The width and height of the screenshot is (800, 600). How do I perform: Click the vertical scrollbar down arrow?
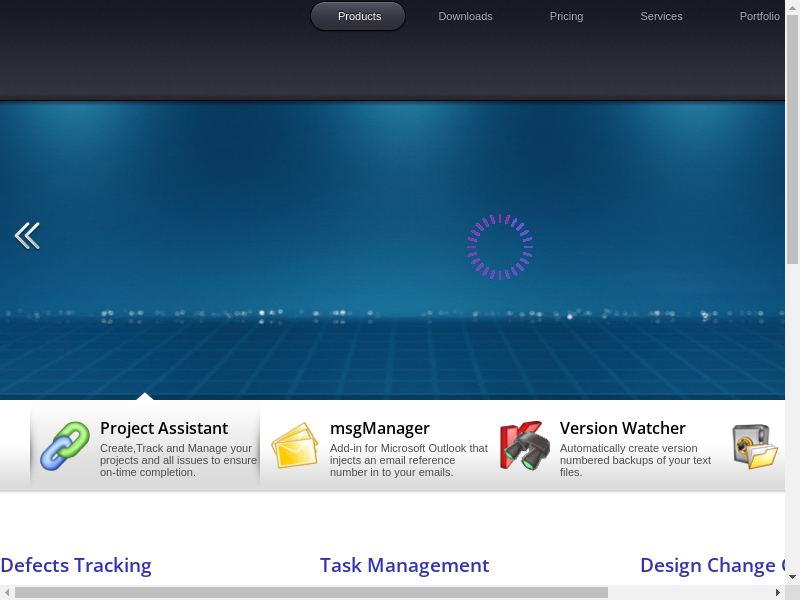coord(792,577)
